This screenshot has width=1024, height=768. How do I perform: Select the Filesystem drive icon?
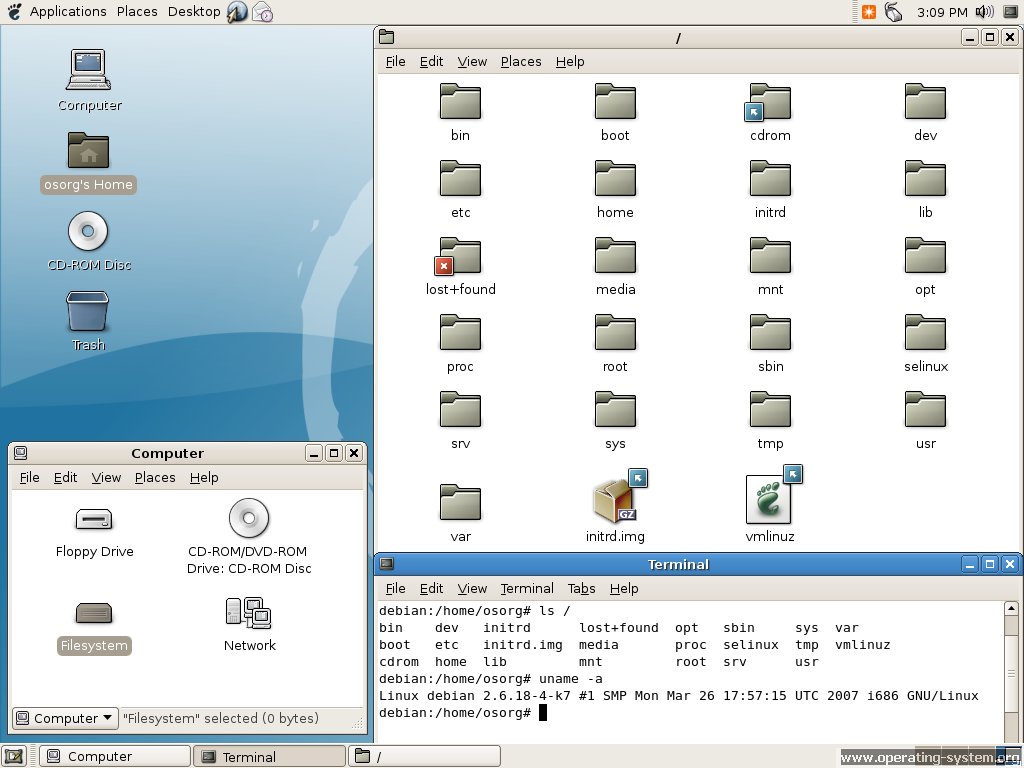94,613
